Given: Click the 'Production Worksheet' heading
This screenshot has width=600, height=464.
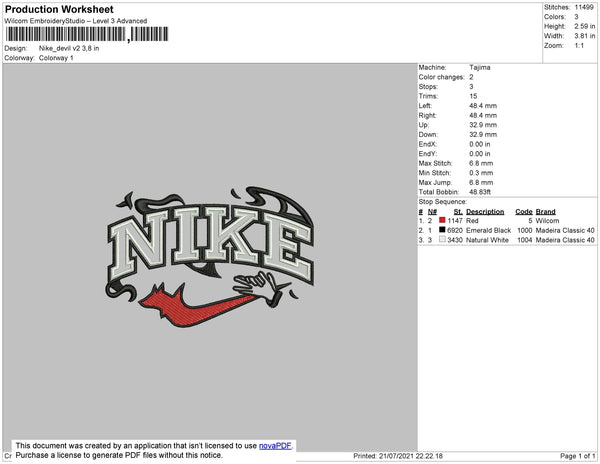Looking at the screenshot, I should 59,9.
